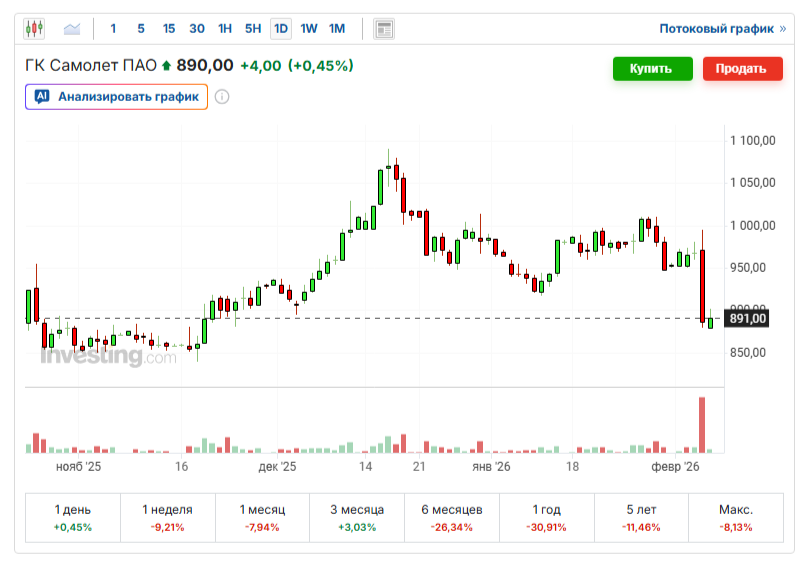The height and width of the screenshot is (564, 804).
Task: Click the +3,03% three-month change value
Action: pyautogui.click(x=357, y=528)
